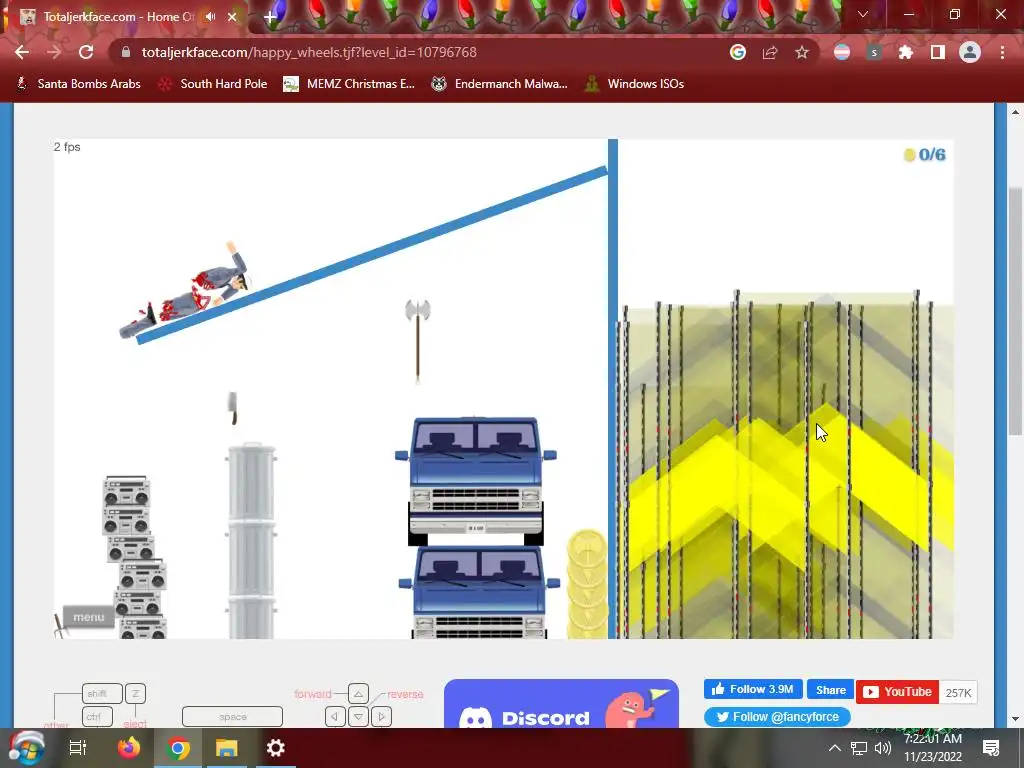The width and height of the screenshot is (1024, 768).
Task: Click the space key diagram
Action: click(x=232, y=716)
